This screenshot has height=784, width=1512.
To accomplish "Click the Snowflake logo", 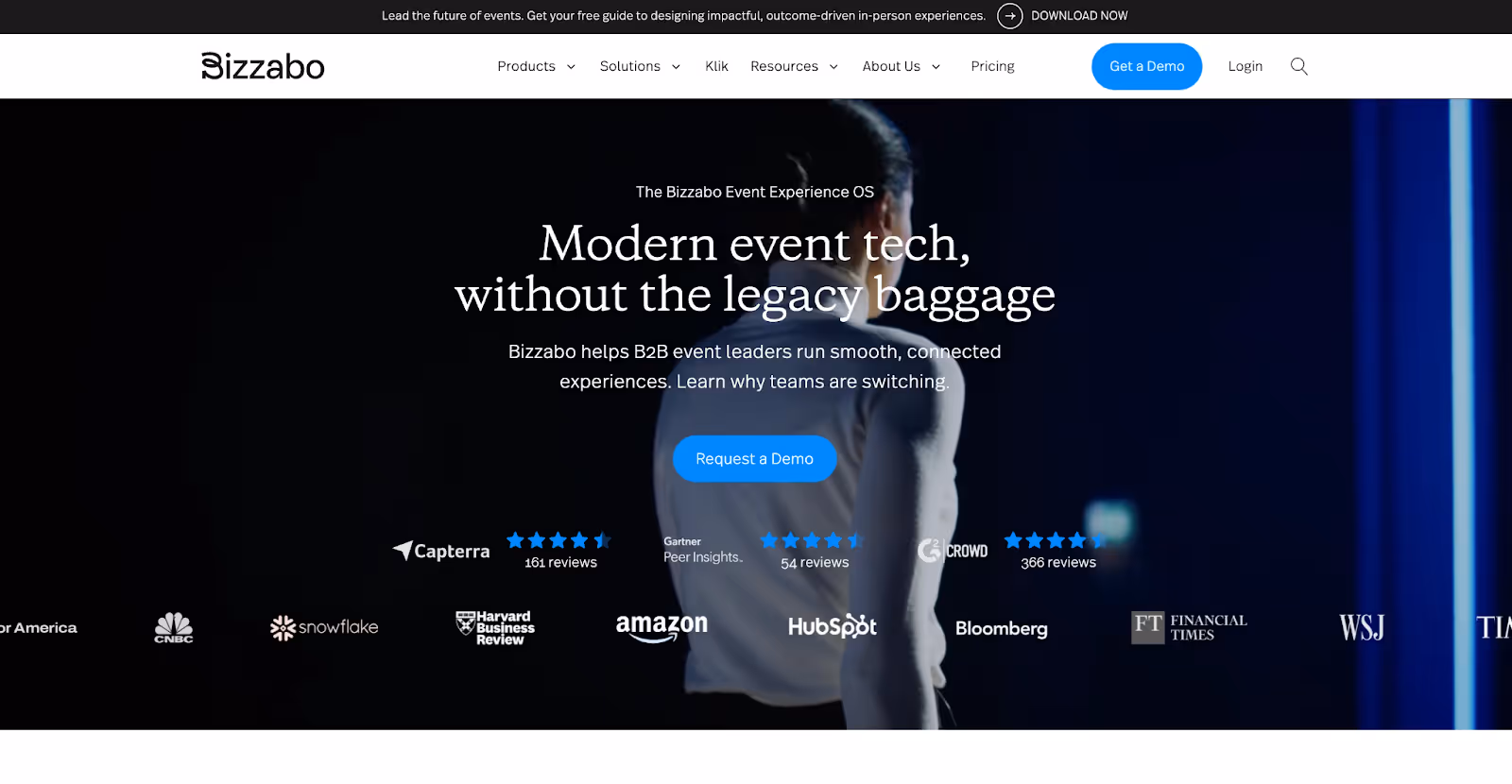I will pyautogui.click(x=324, y=628).
